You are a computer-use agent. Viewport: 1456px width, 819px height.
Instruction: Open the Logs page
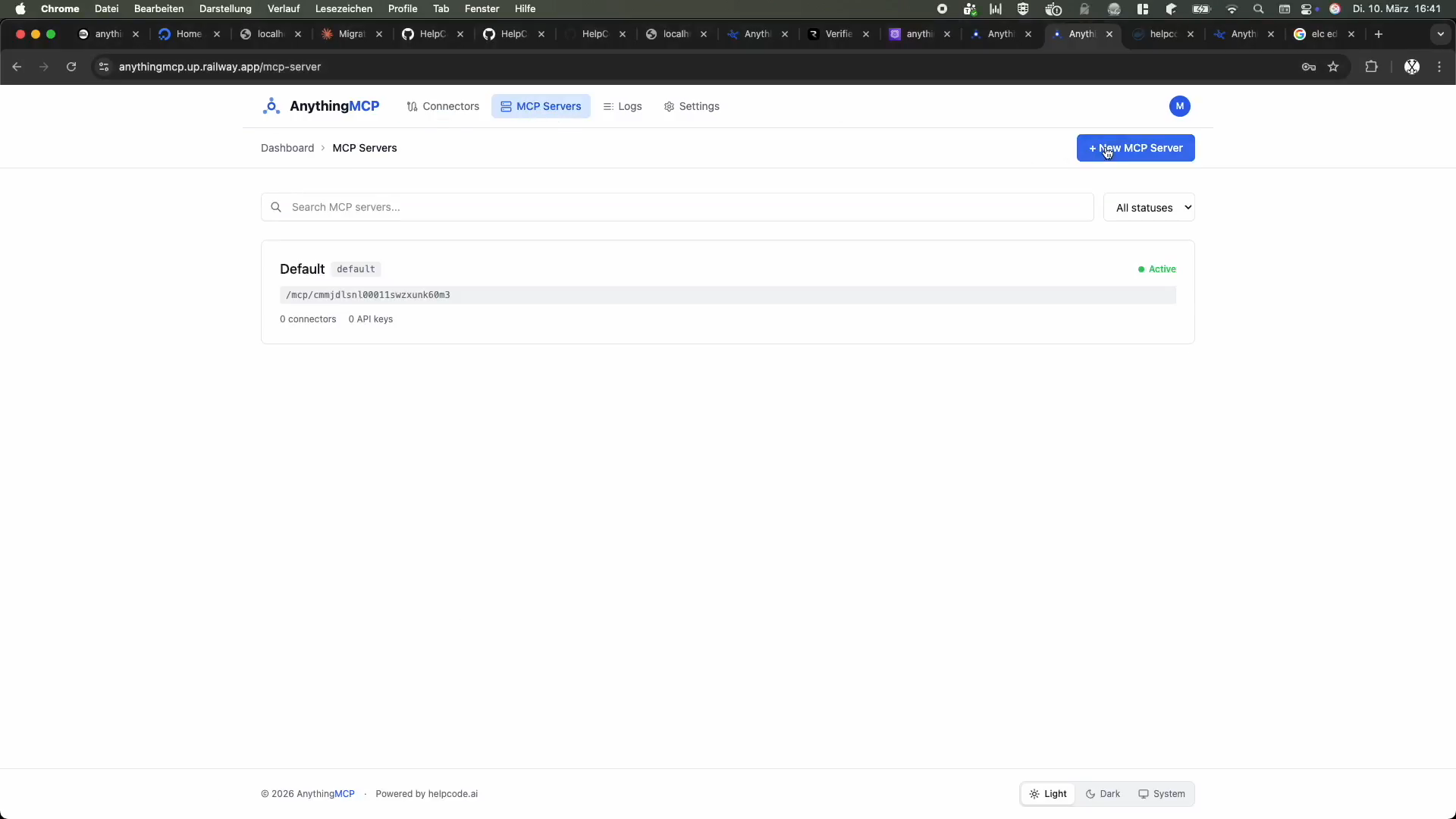pos(623,106)
